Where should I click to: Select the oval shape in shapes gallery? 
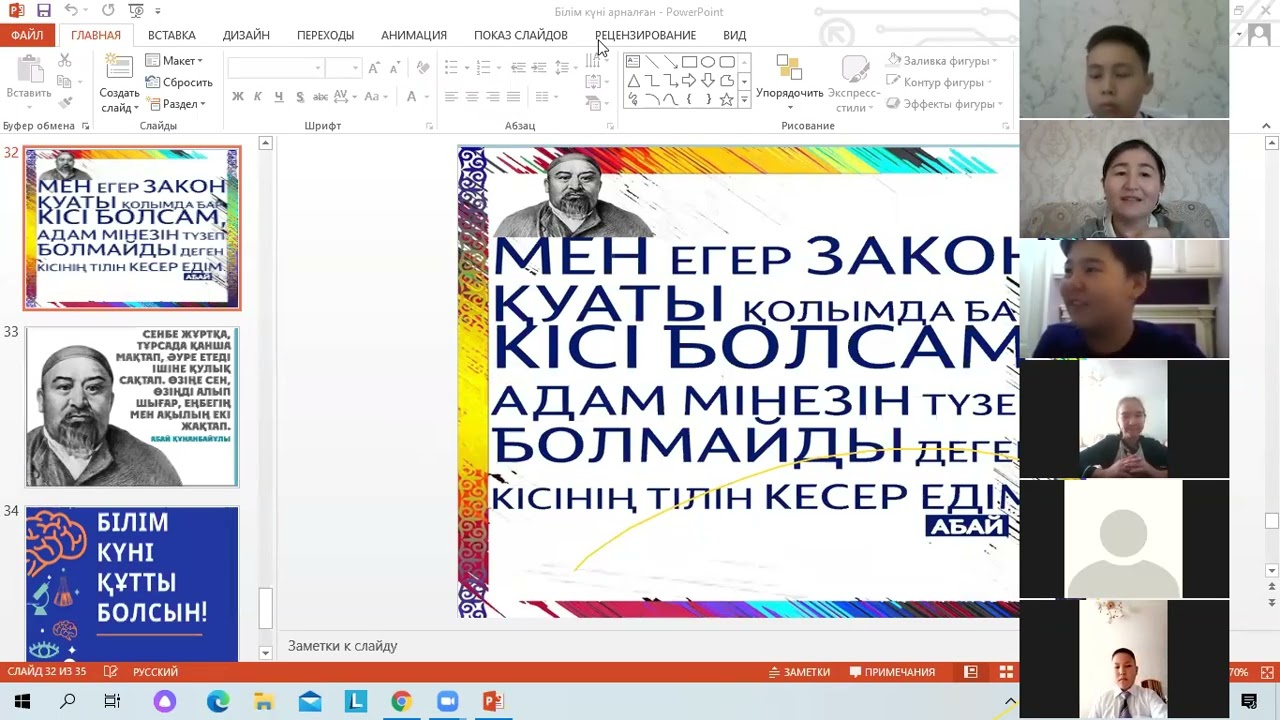[708, 62]
